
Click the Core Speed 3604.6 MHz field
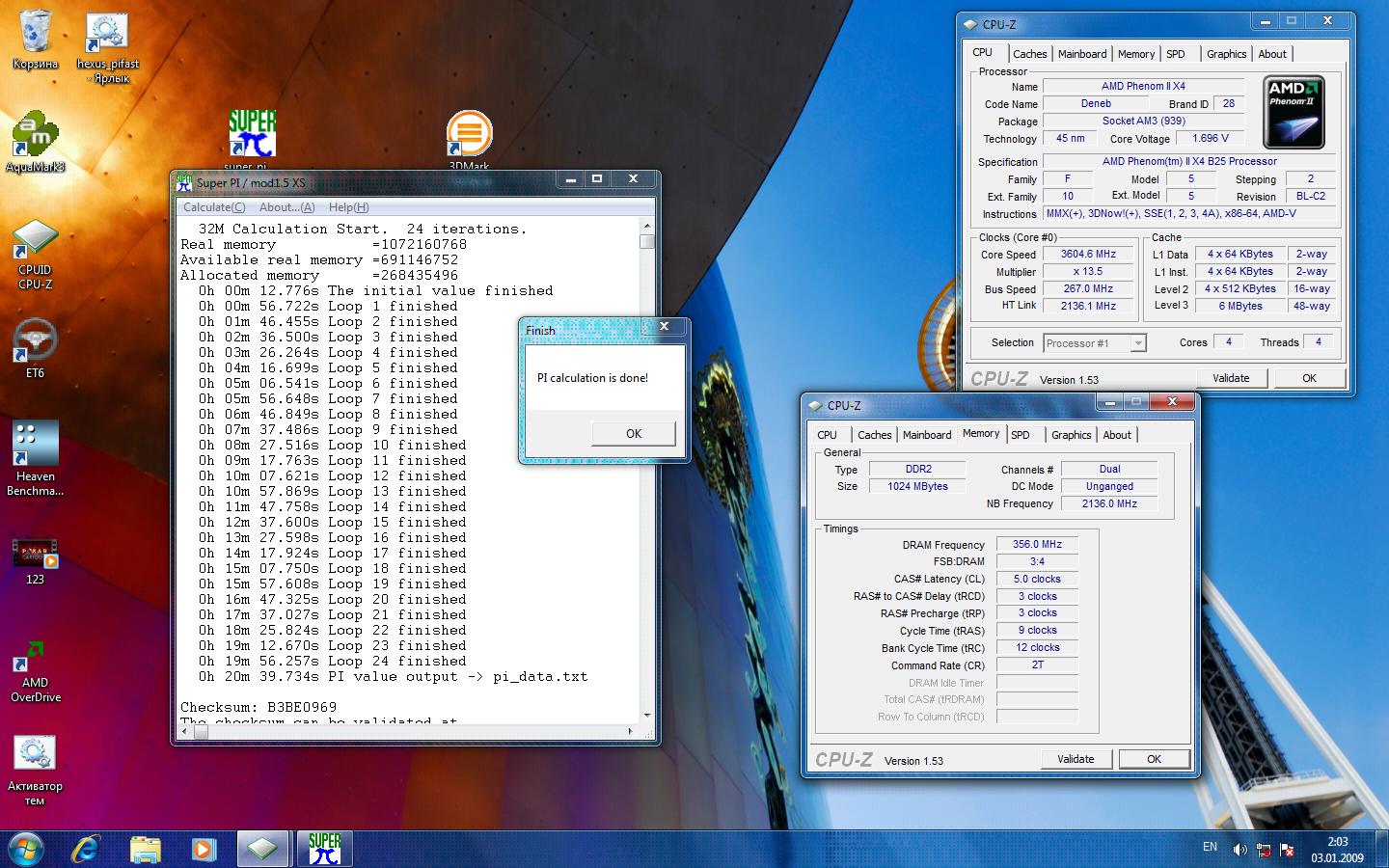coord(1088,255)
